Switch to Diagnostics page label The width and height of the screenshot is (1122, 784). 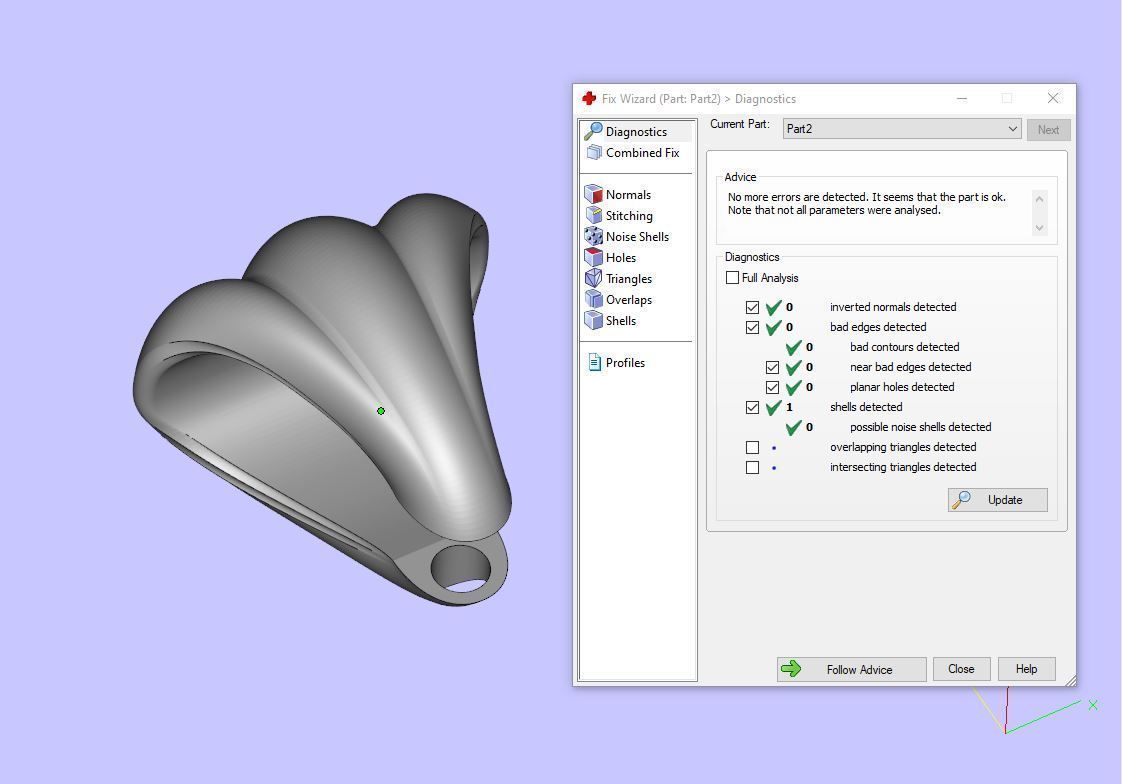click(636, 132)
